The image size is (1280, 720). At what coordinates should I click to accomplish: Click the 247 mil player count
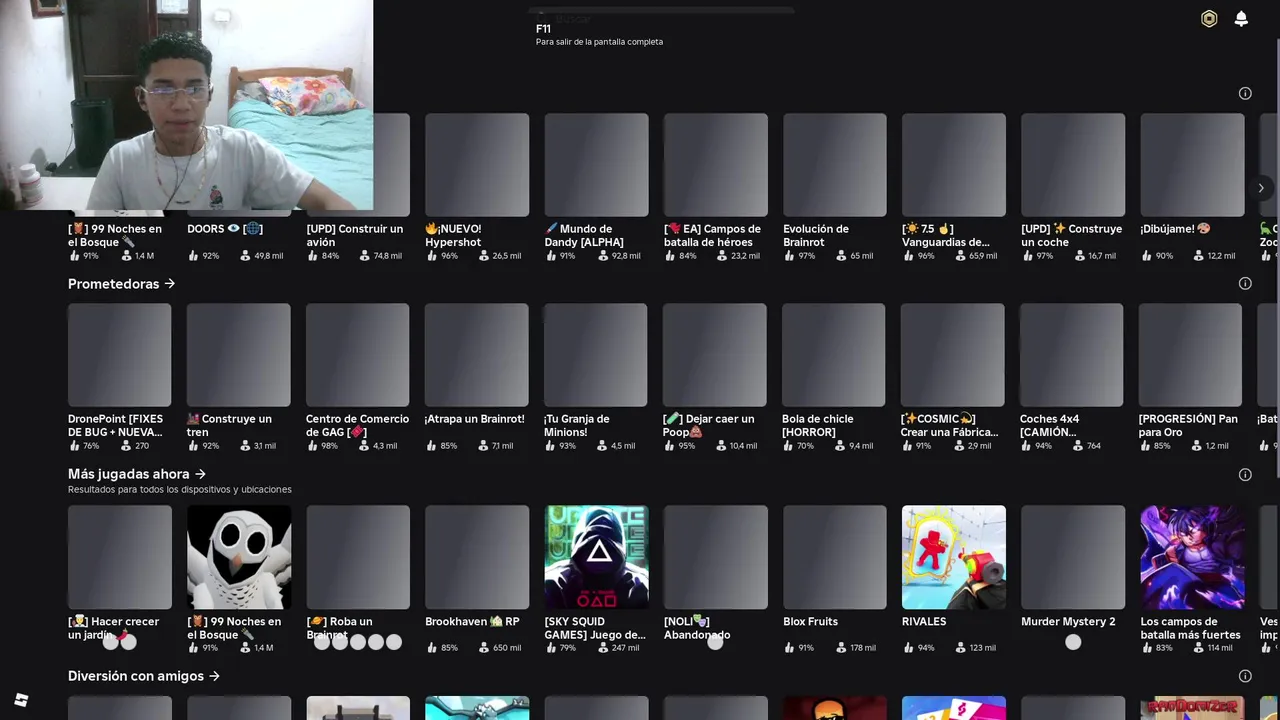pos(625,648)
